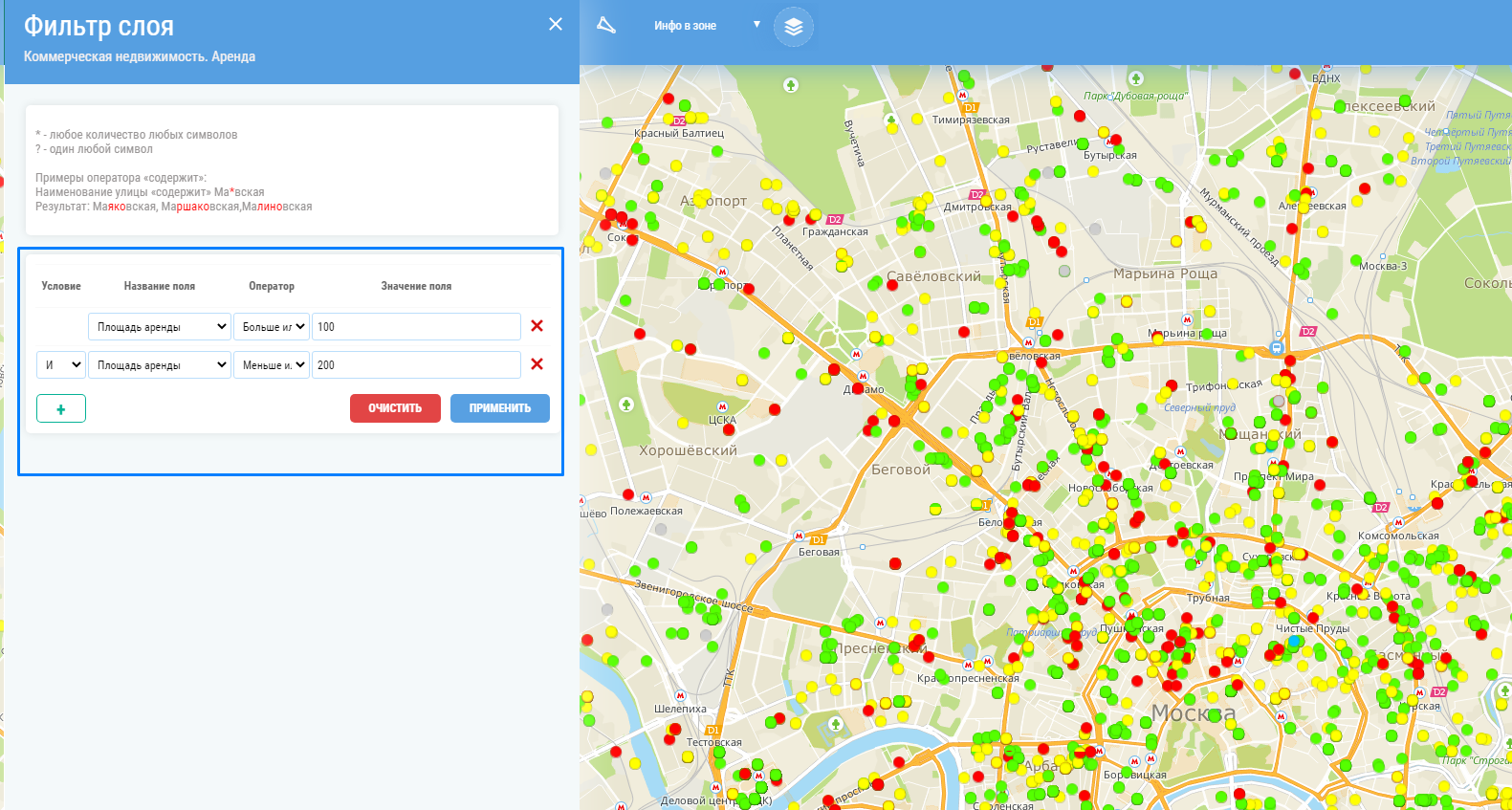The image size is (1512, 810).
Task: Click the Хорошёвский district label
Action: coord(688,450)
